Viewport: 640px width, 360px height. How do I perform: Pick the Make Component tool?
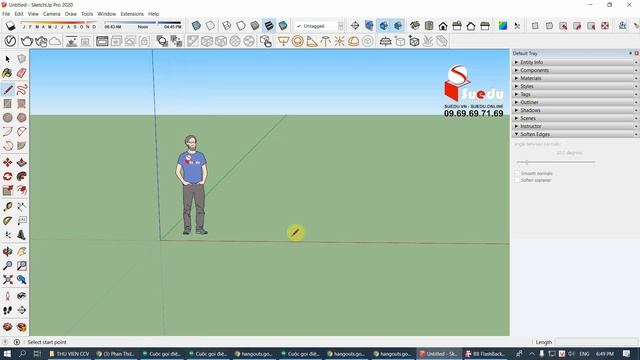point(22,59)
